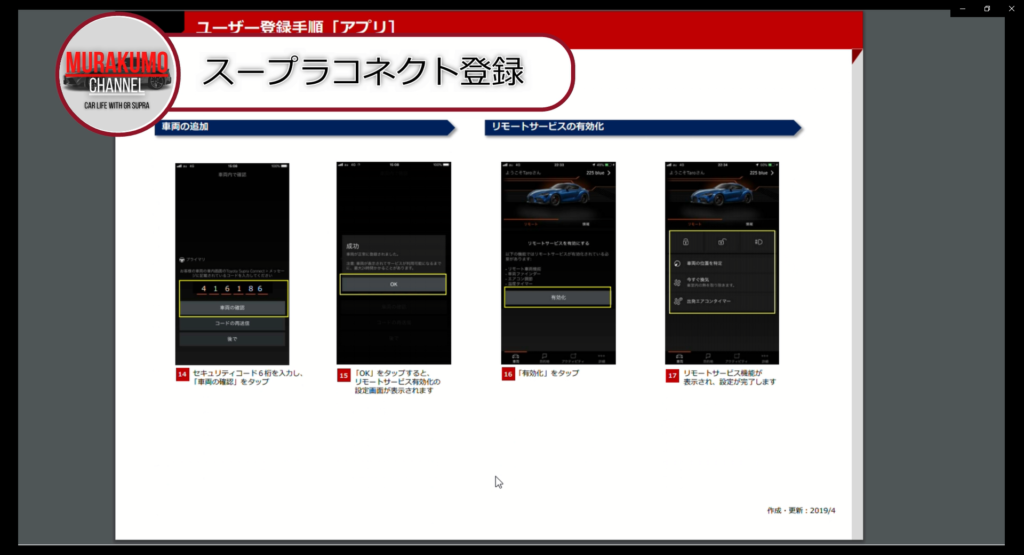
Task: Click the caption セキュリティコード６桁を入力し
Action: click(x=248, y=373)
